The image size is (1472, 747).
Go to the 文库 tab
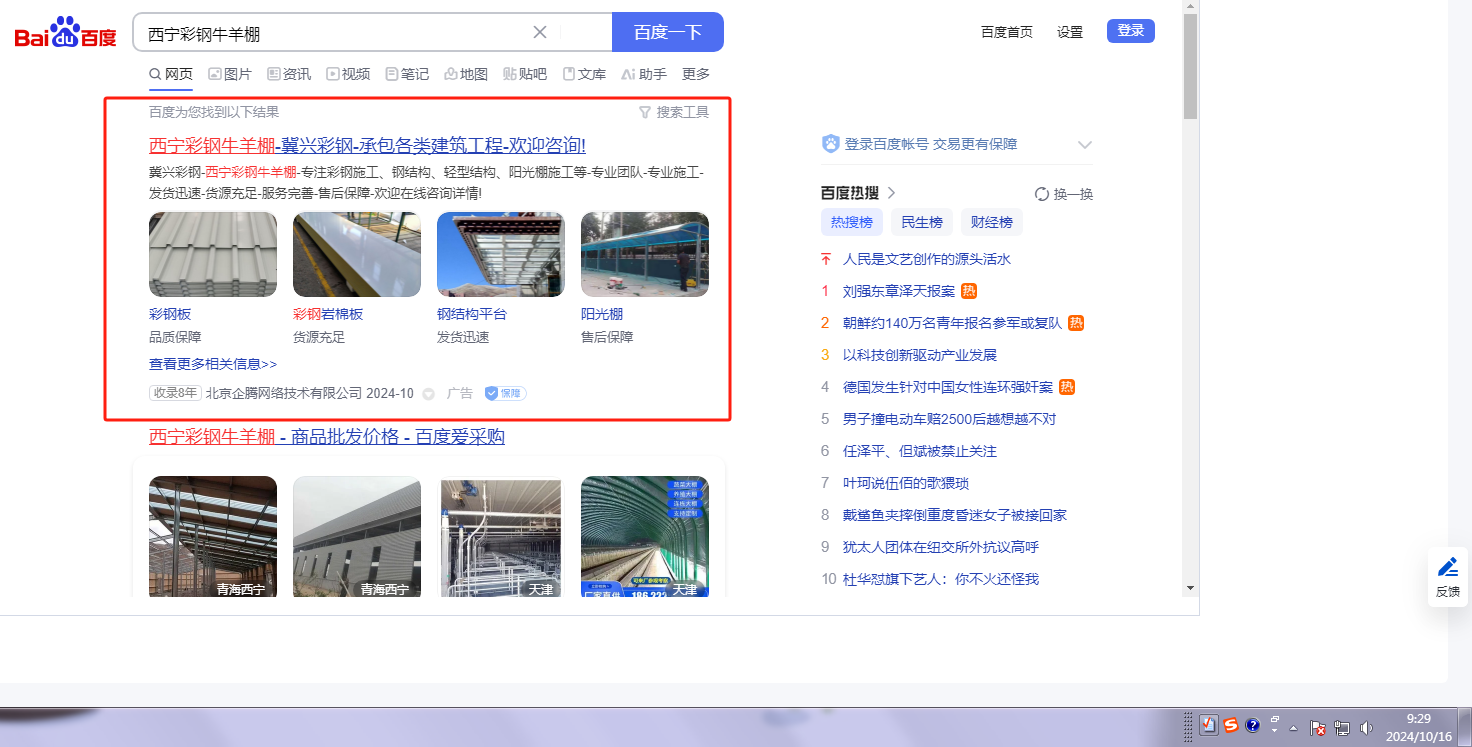584,74
